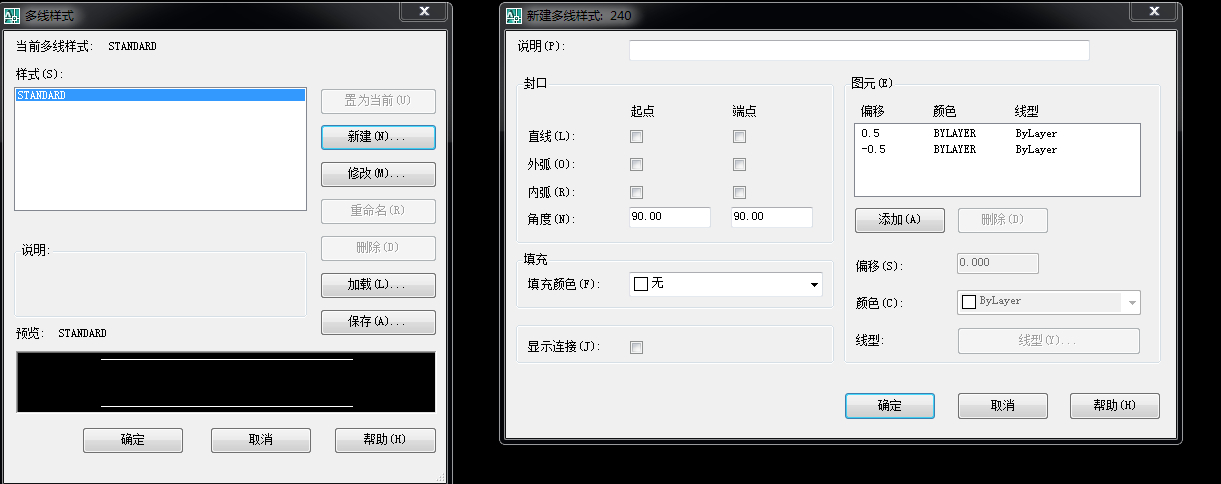The width and height of the screenshot is (1221, 484).
Task: Click the ByLayer color swatch
Action: pyautogui.click(x=968, y=302)
